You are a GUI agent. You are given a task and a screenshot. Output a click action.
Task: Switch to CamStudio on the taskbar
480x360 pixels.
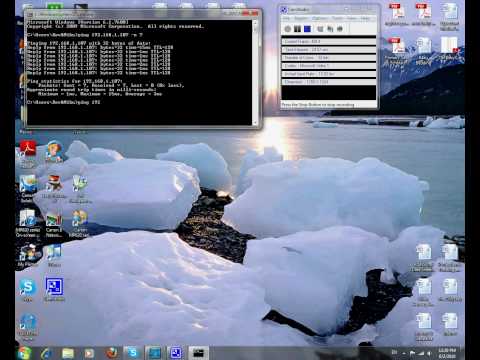click(x=176, y=353)
